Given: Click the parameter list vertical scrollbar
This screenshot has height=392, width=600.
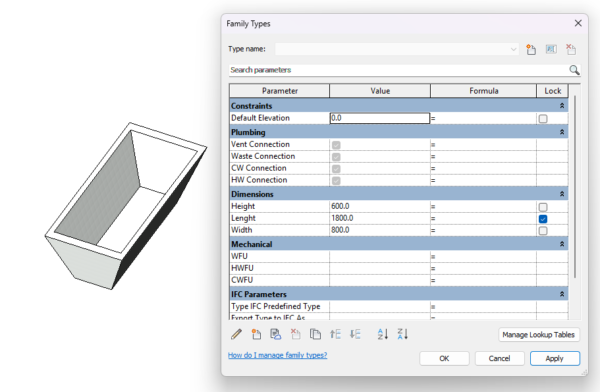Looking at the screenshot, I should point(574,188).
